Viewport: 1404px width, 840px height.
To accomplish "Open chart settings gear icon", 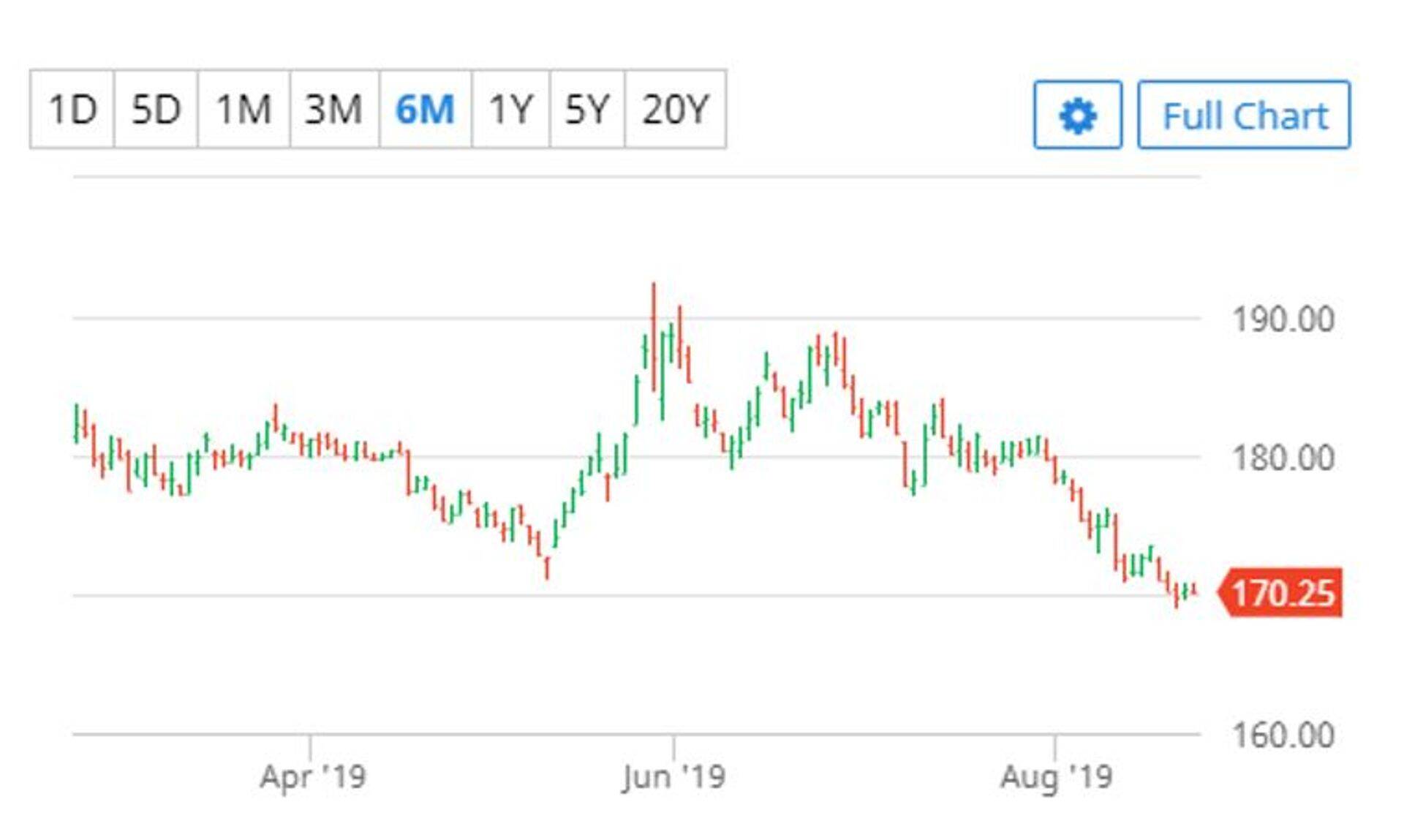I will click(1077, 116).
